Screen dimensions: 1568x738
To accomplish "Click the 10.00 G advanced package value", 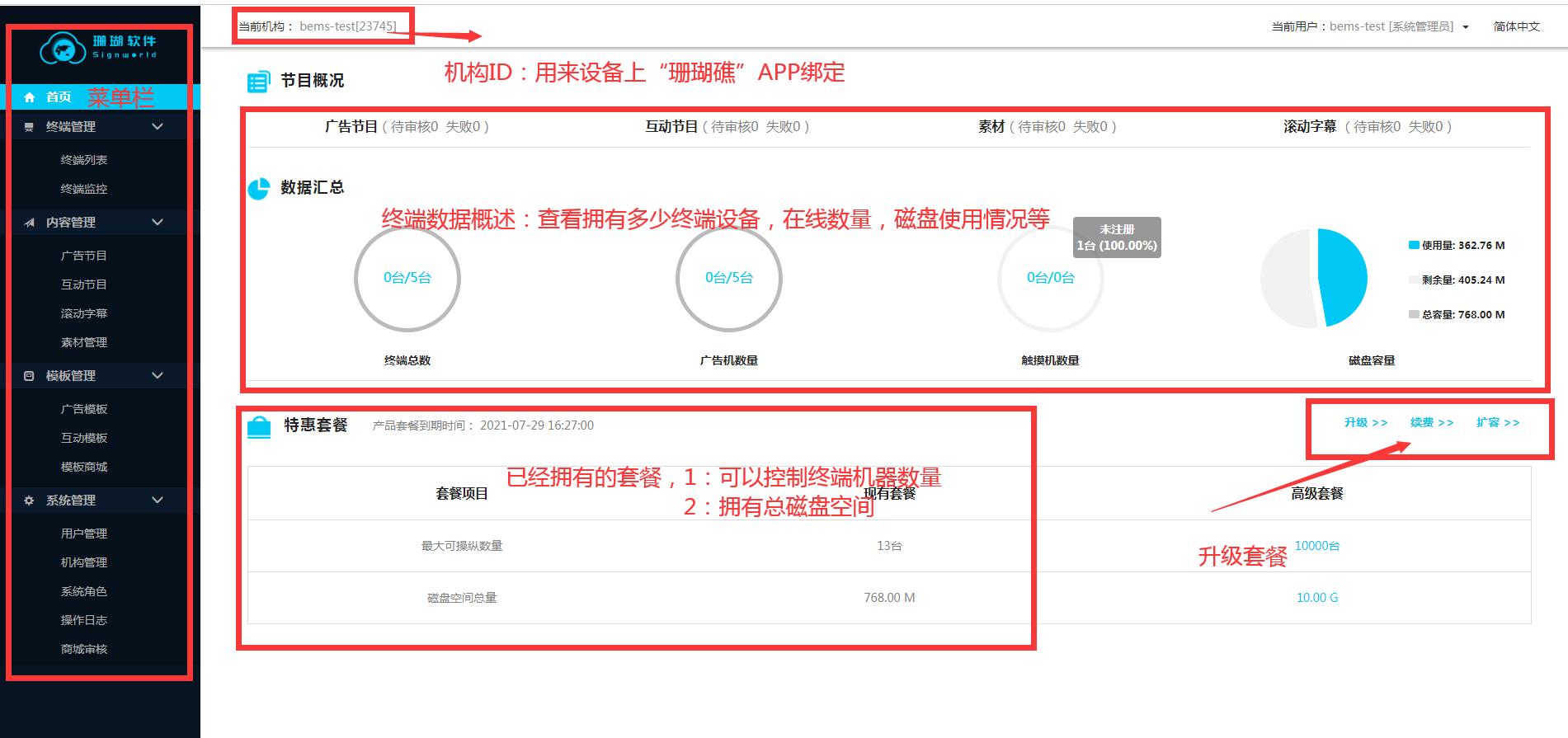I will (x=1317, y=598).
